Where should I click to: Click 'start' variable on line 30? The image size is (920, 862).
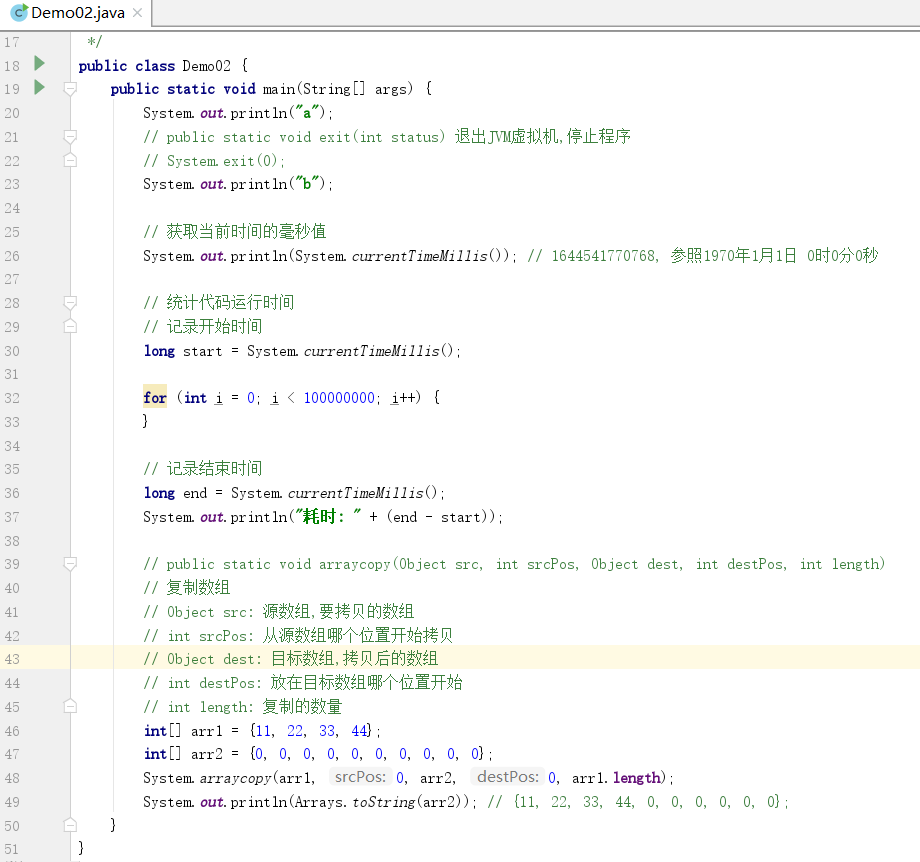click(x=202, y=351)
